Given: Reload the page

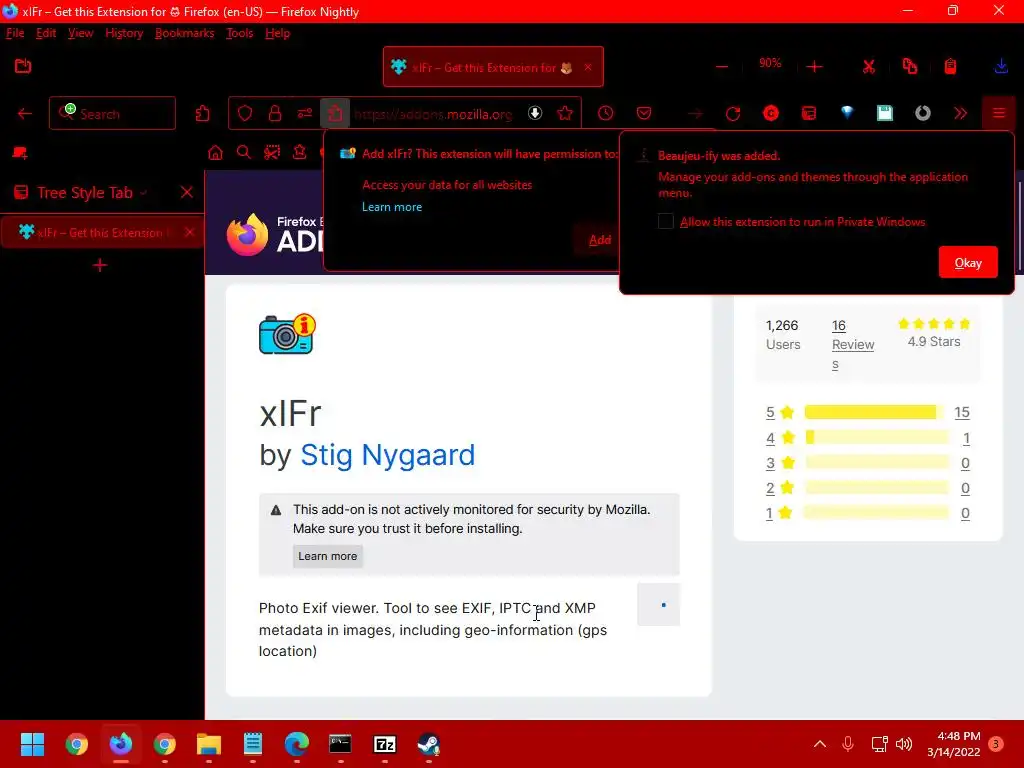Looking at the screenshot, I should click(733, 114).
